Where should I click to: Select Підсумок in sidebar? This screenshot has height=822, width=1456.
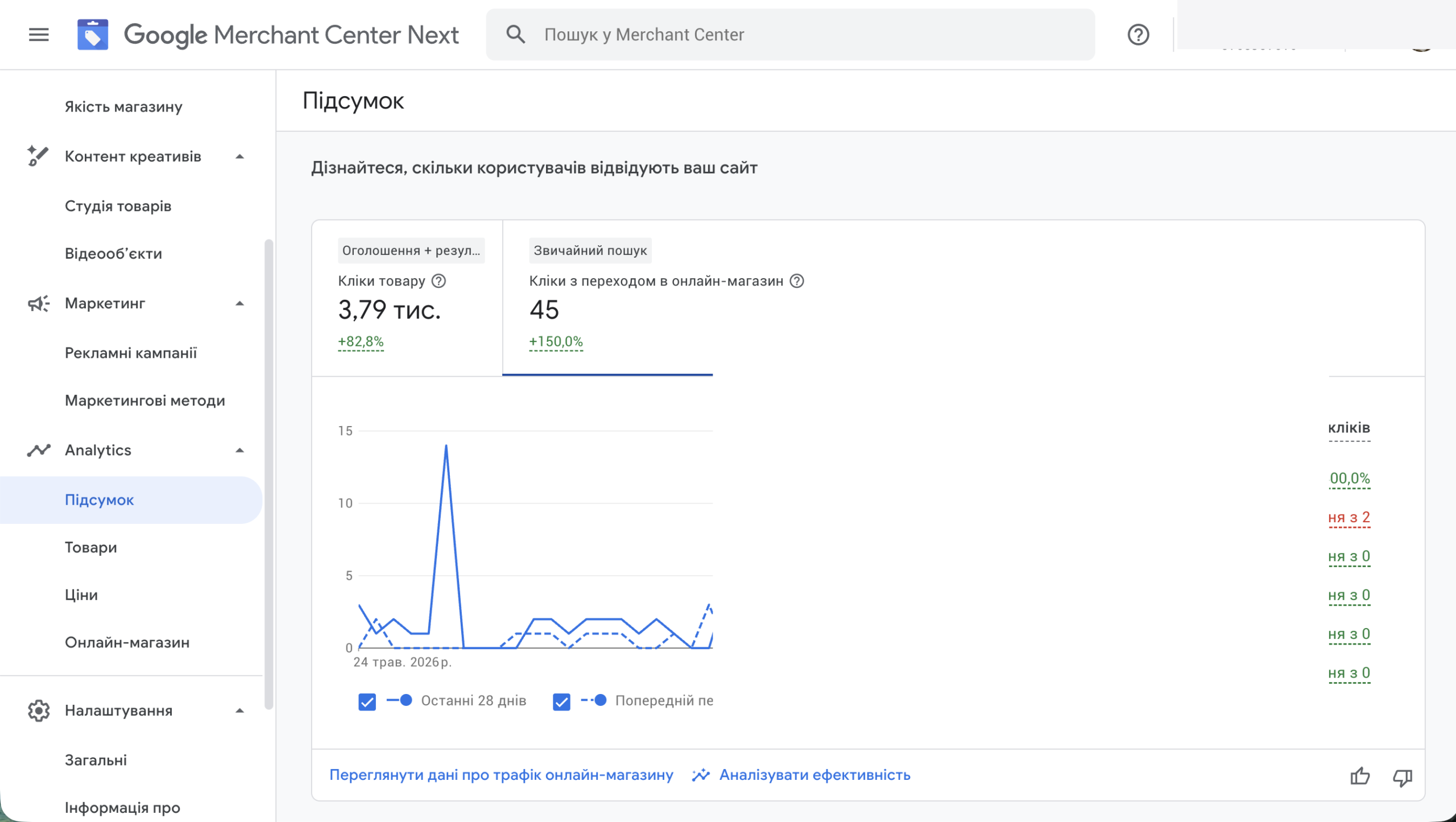click(131, 500)
